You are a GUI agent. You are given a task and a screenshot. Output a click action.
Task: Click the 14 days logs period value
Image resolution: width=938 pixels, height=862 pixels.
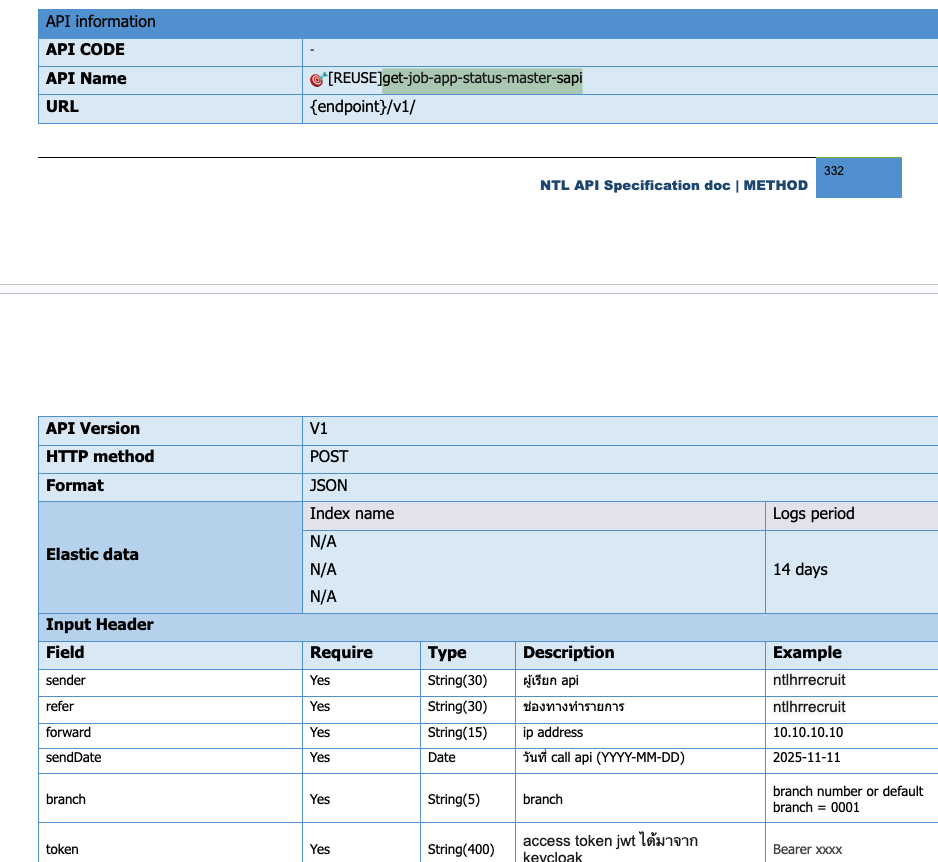[x=800, y=569]
